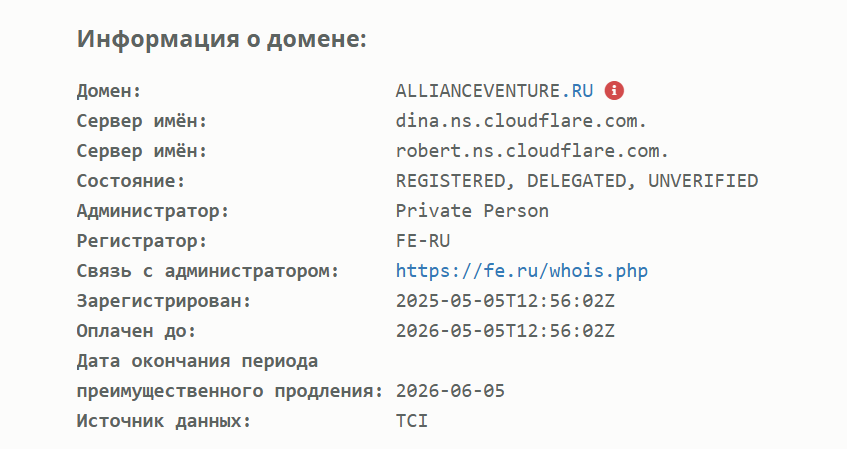Click the blue .RU domain suffix
This screenshot has width=847, height=449.
(x=577, y=91)
